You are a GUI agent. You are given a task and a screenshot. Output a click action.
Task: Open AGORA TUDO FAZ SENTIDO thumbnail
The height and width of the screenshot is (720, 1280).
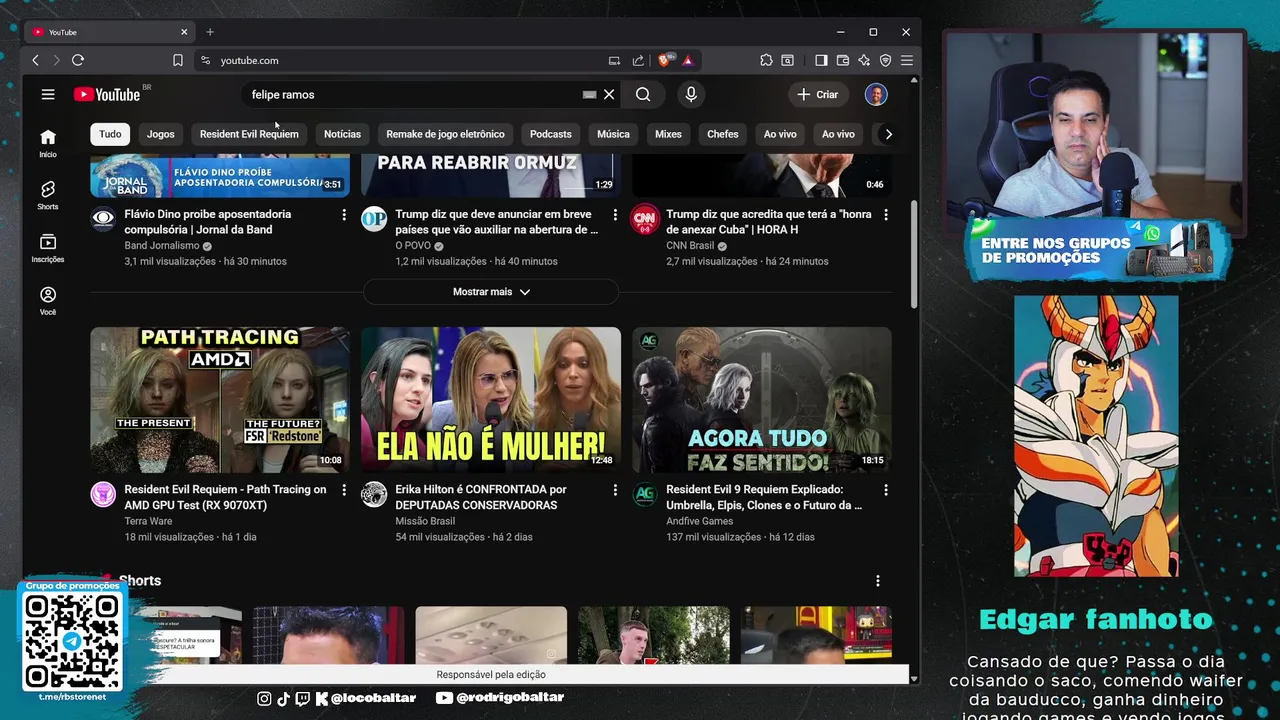pyautogui.click(x=762, y=400)
